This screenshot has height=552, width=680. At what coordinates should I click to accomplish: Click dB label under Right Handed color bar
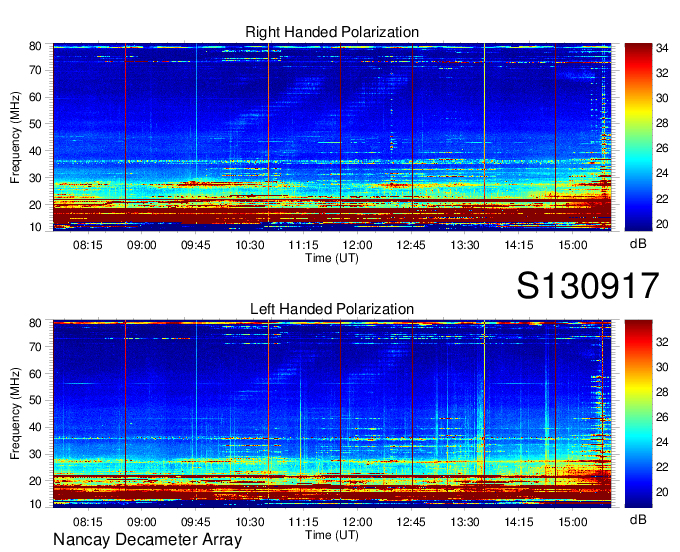(638, 244)
